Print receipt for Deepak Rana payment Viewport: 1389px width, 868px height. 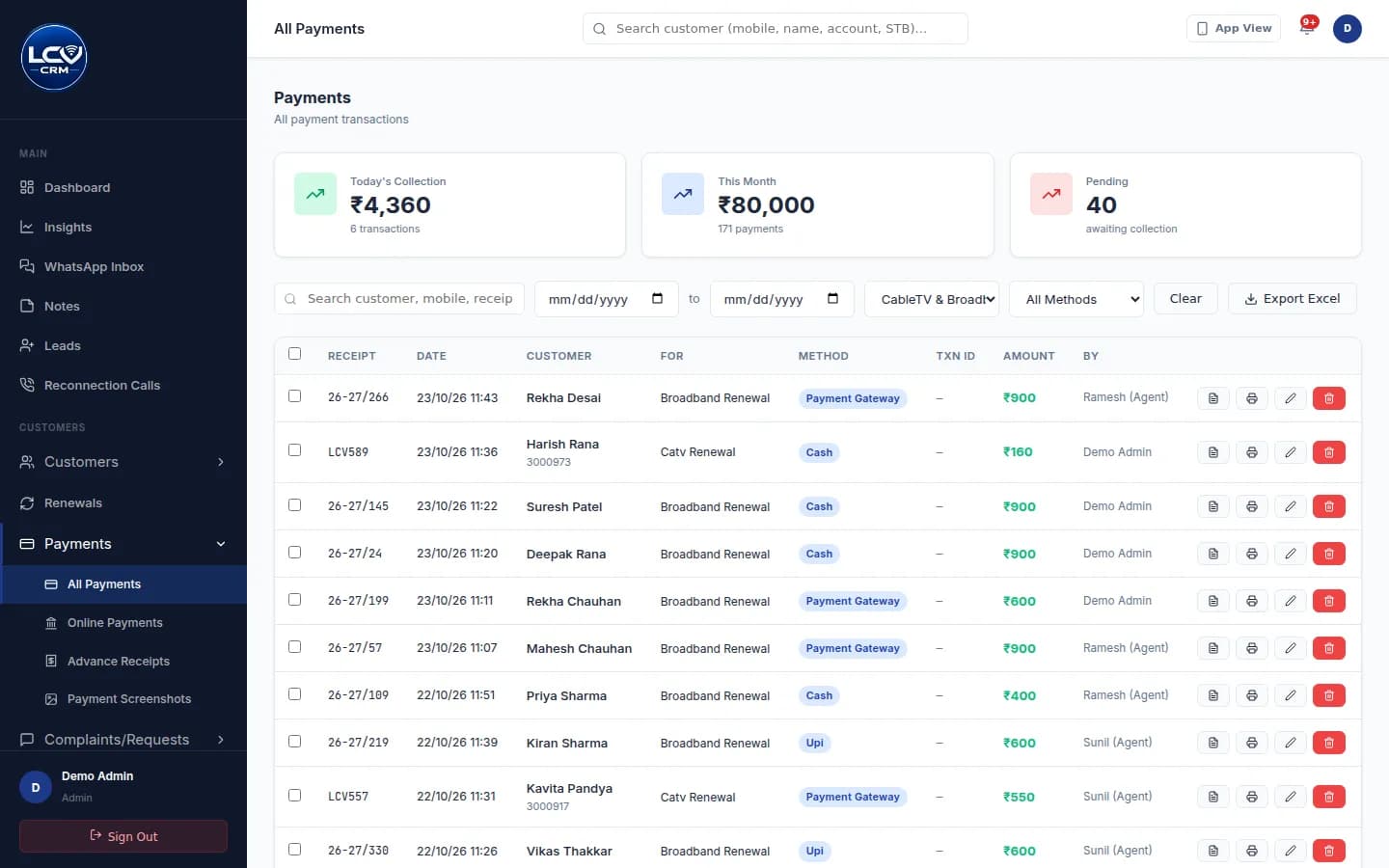[1252, 554]
